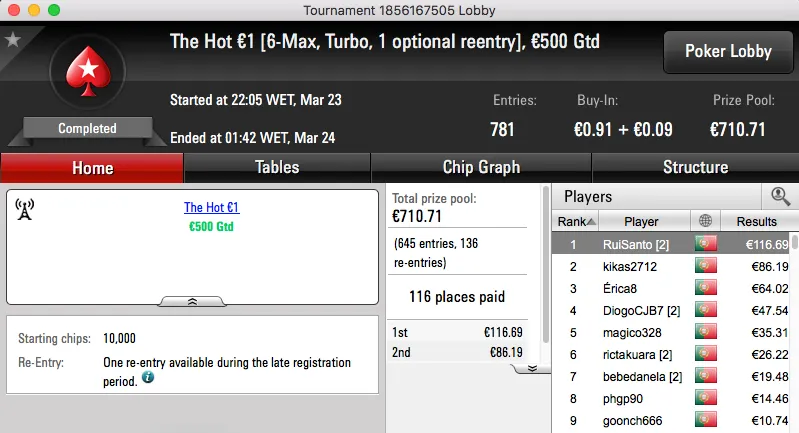This screenshot has width=799, height=433.
Task: Open the re-entry info icon
Action: click(148, 378)
